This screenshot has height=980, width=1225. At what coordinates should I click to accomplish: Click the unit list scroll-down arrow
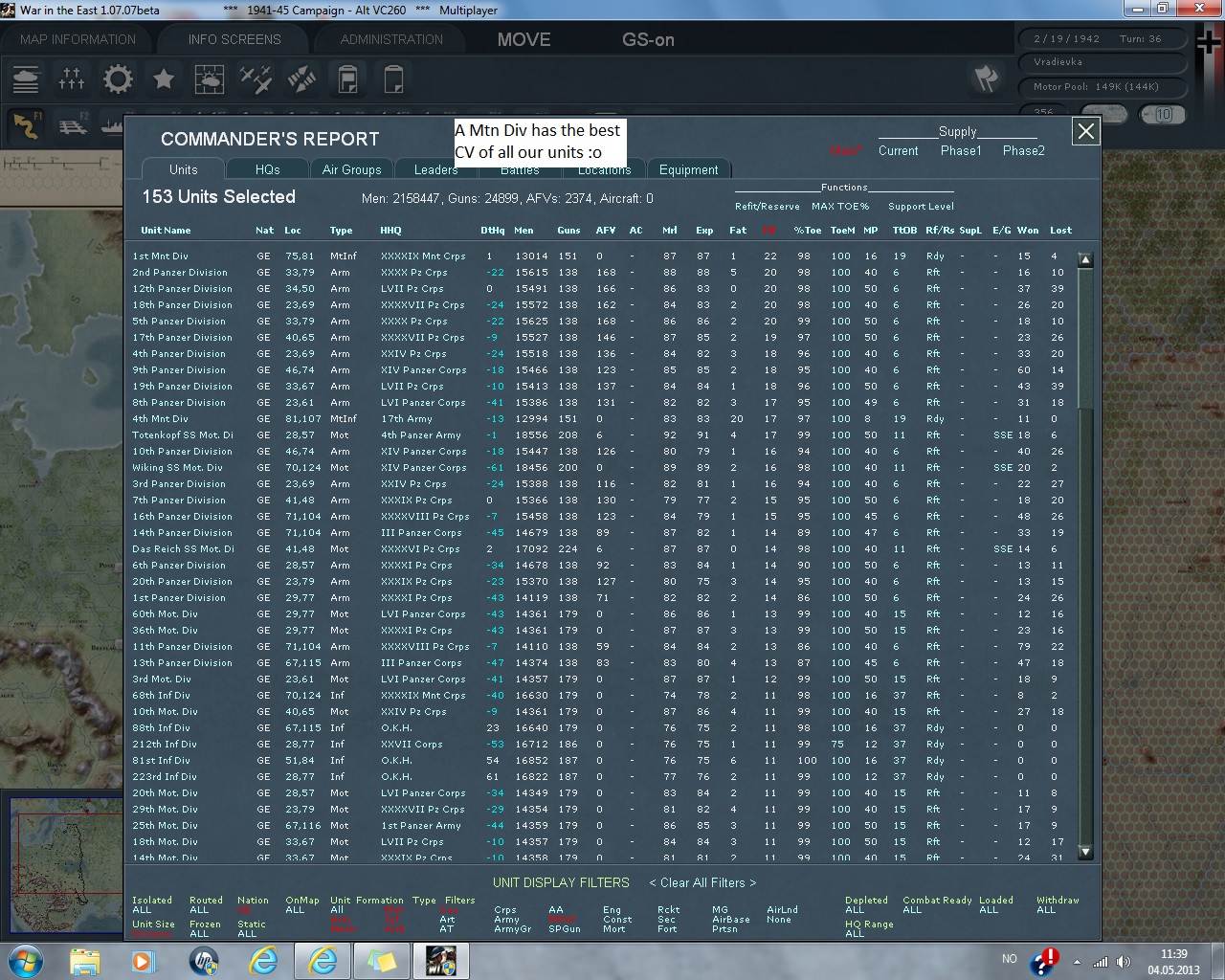pos(1085,851)
